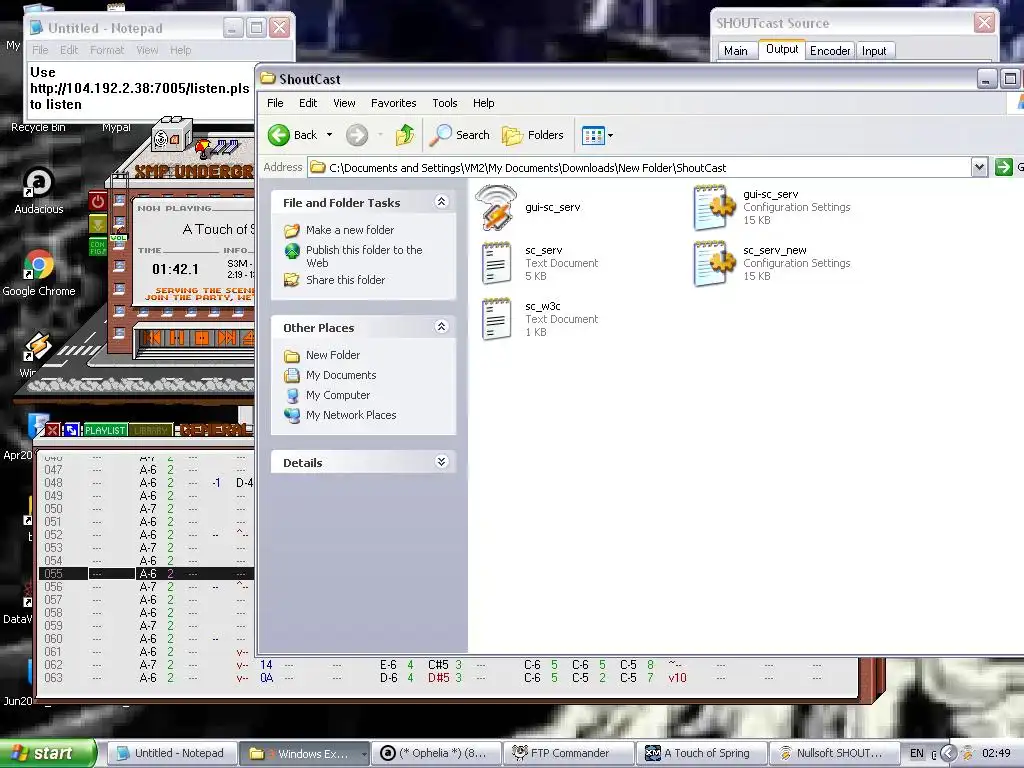Click Publish this folder to the Web
1024x768 pixels.
[x=364, y=256]
